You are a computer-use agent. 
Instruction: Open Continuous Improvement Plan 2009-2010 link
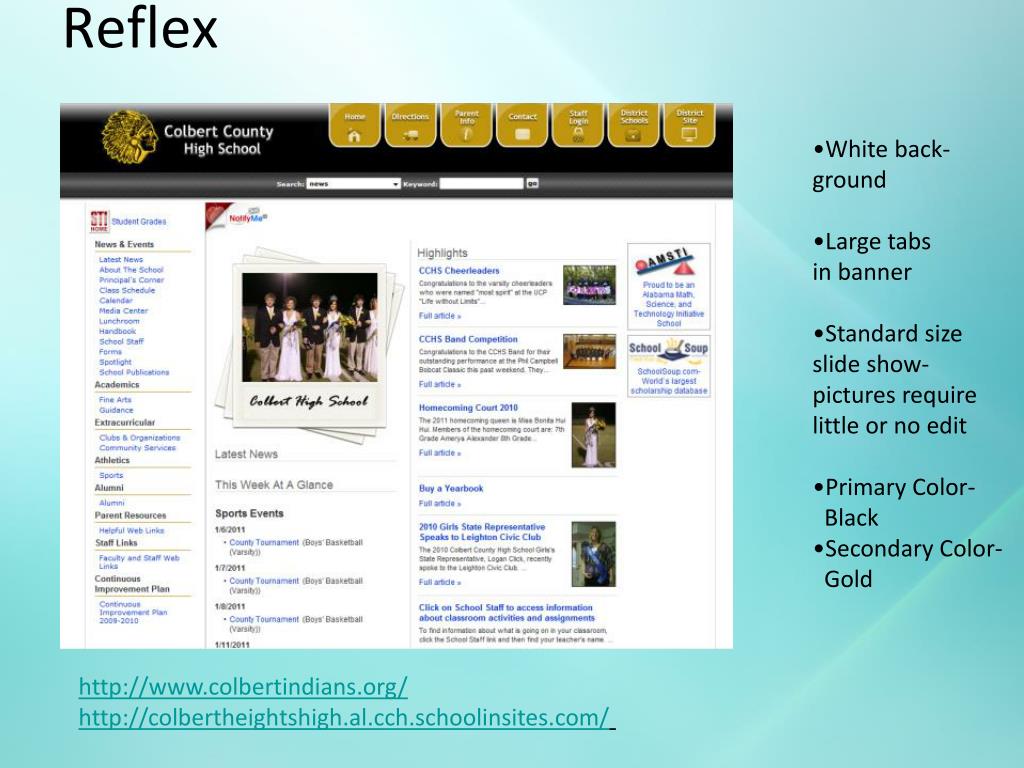coord(133,613)
